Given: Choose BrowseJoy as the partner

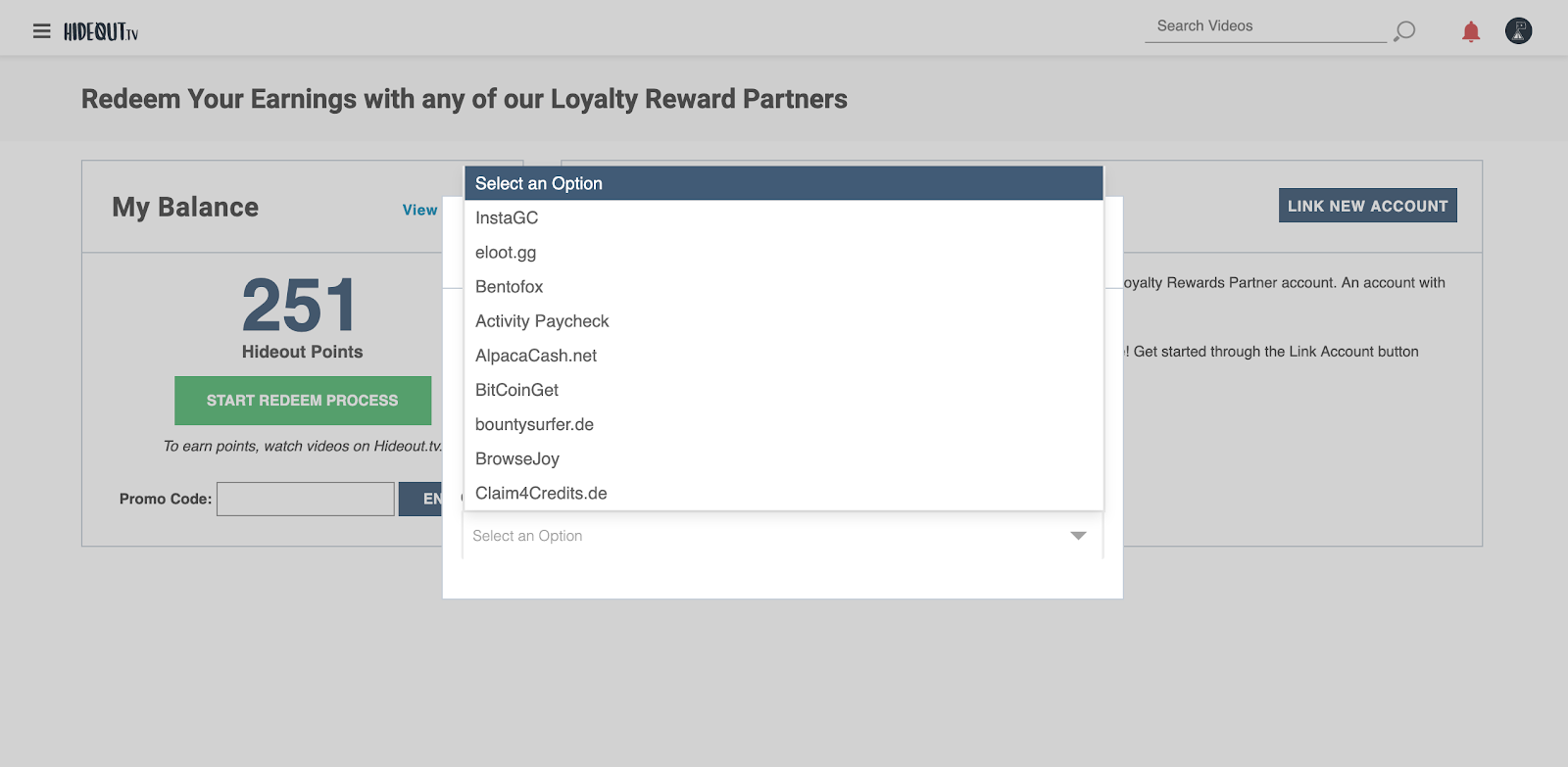Looking at the screenshot, I should [517, 457].
